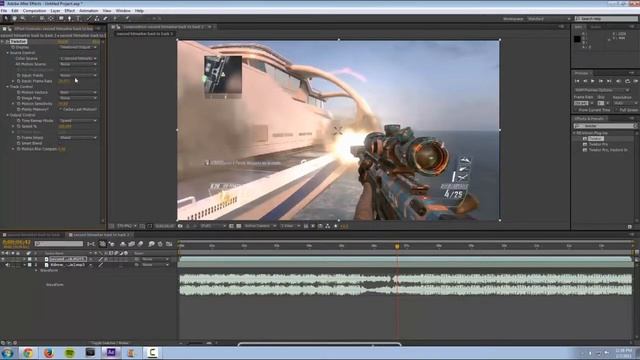Select the Pan Behind tool
Viewport: 640px width, 360px height.
coord(51,18)
